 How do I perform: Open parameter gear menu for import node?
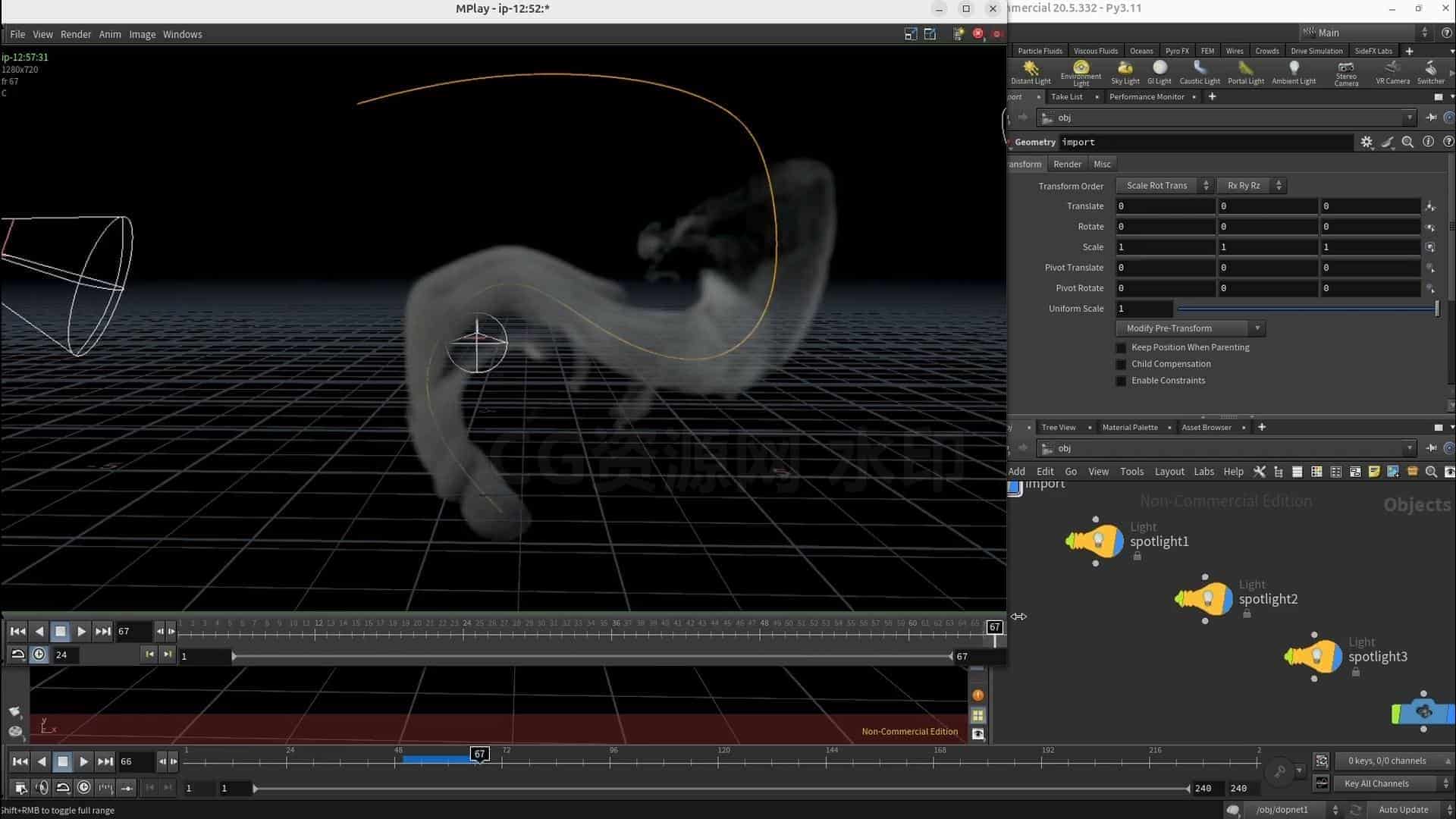click(1367, 142)
